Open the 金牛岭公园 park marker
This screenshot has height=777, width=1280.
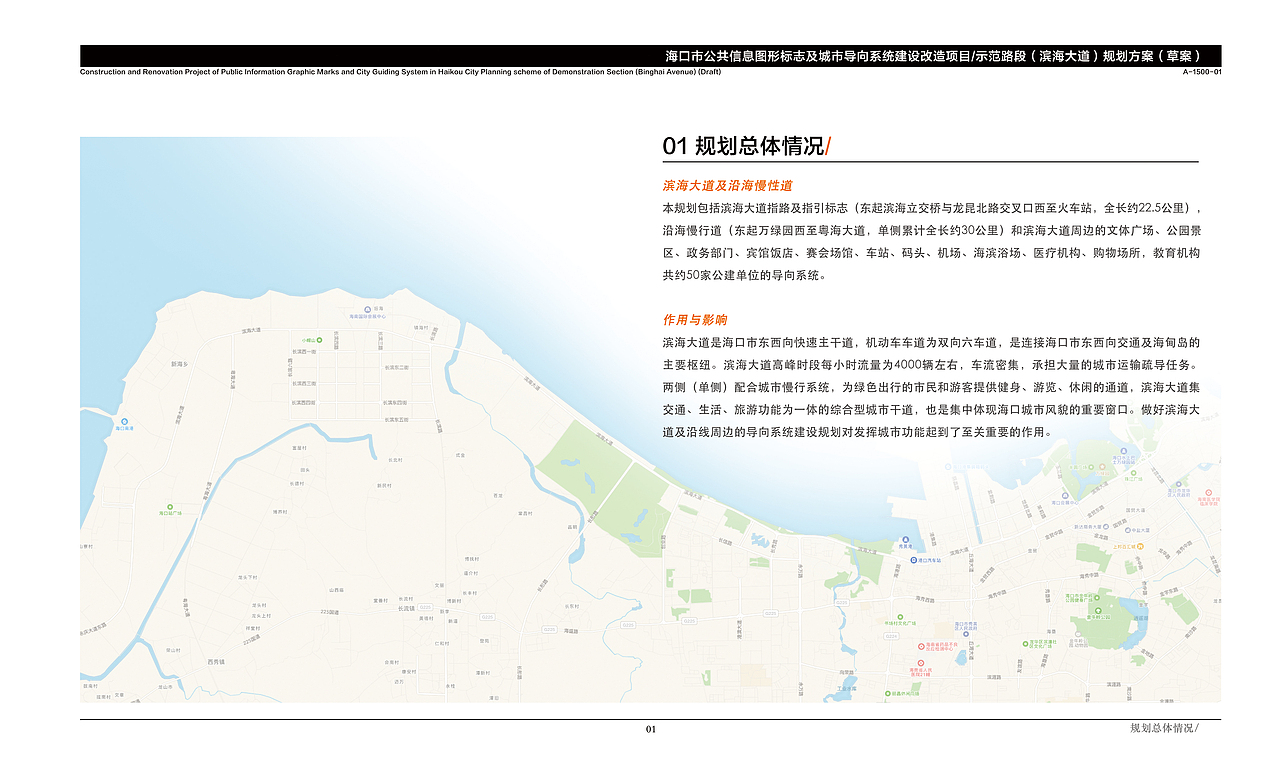[1098, 610]
